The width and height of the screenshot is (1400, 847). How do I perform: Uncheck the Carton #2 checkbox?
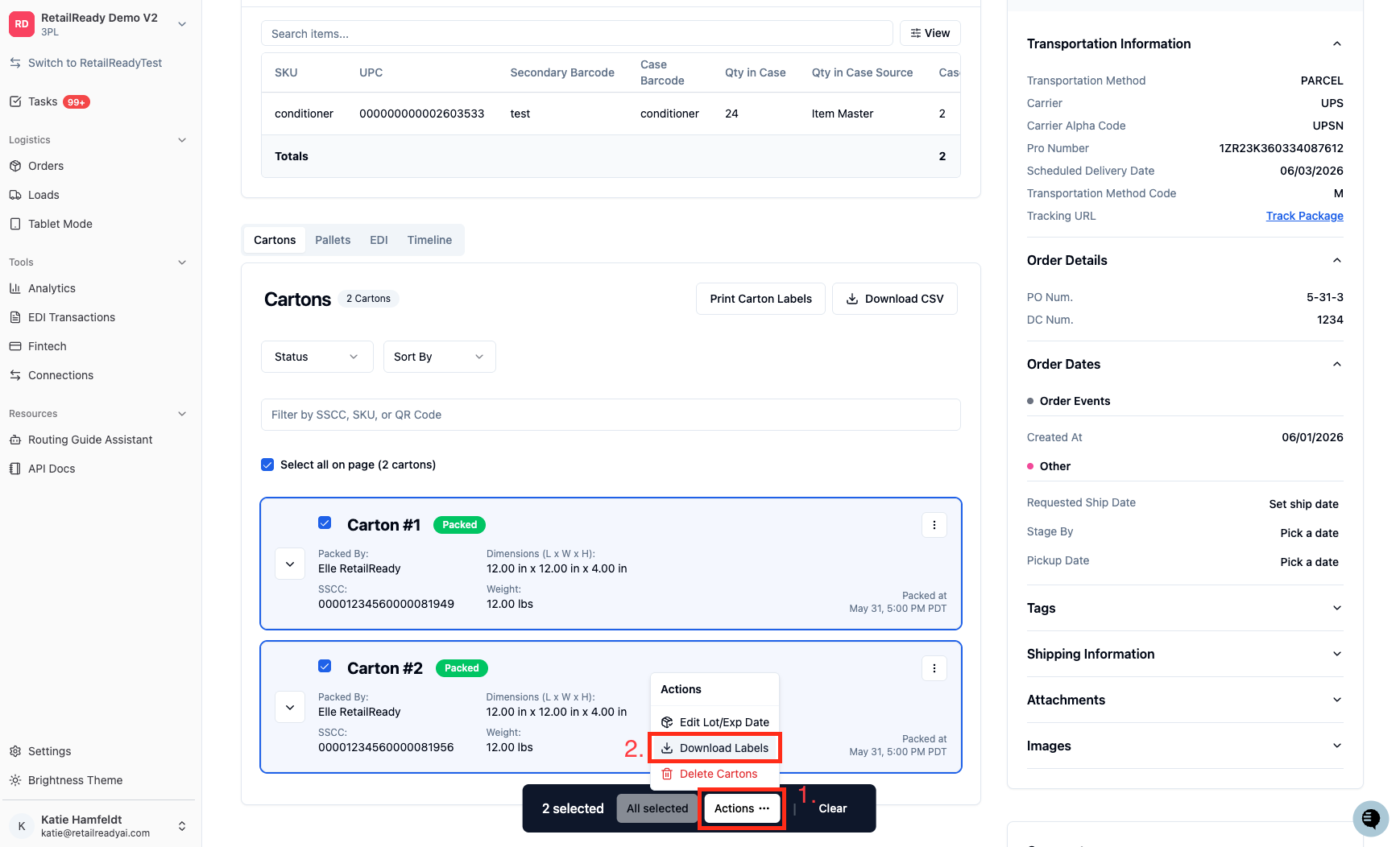coord(325,666)
